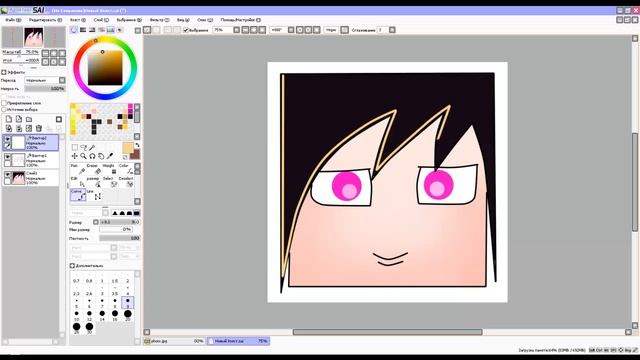Click the navigator preview thumbnail
The width and height of the screenshot is (640, 360).
(33, 37)
